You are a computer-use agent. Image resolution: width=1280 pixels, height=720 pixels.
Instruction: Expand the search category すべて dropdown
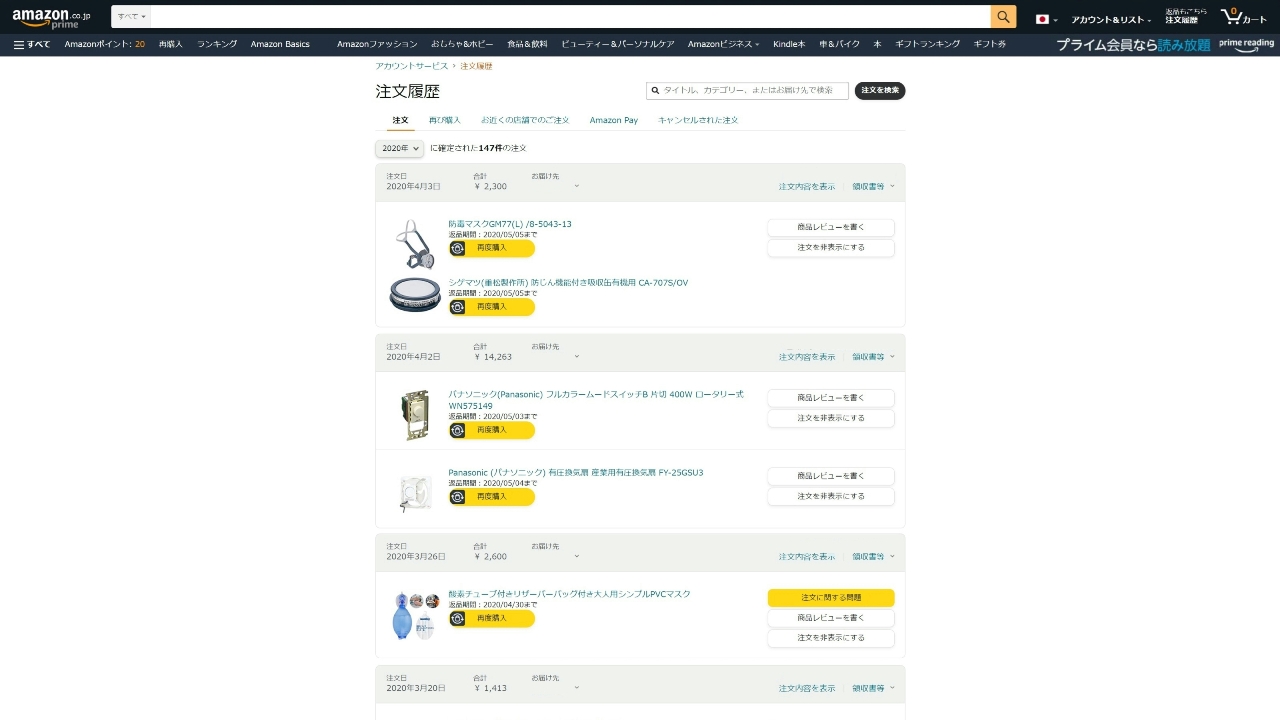[x=130, y=17]
